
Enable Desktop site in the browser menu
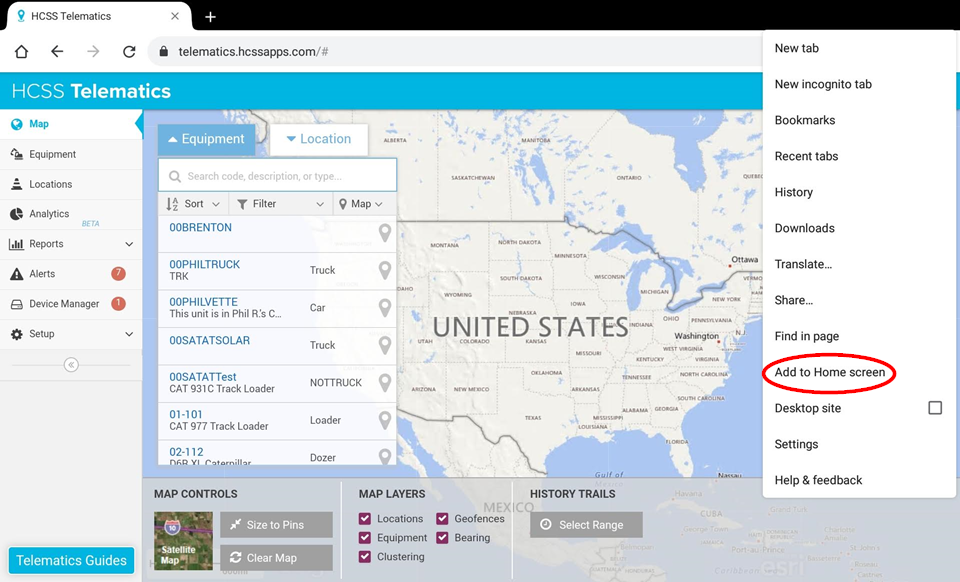[x=935, y=407]
